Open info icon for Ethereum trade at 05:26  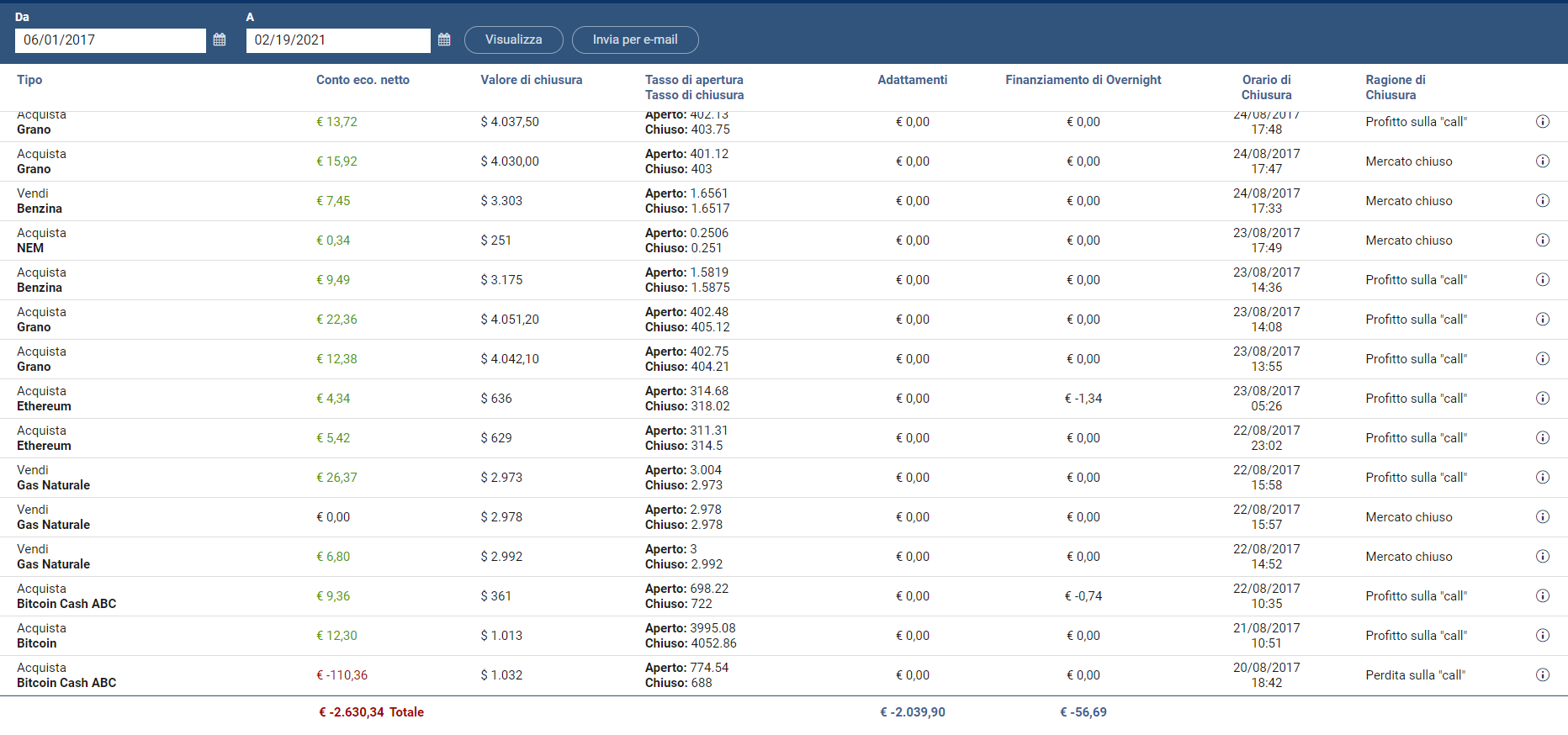[1543, 399]
